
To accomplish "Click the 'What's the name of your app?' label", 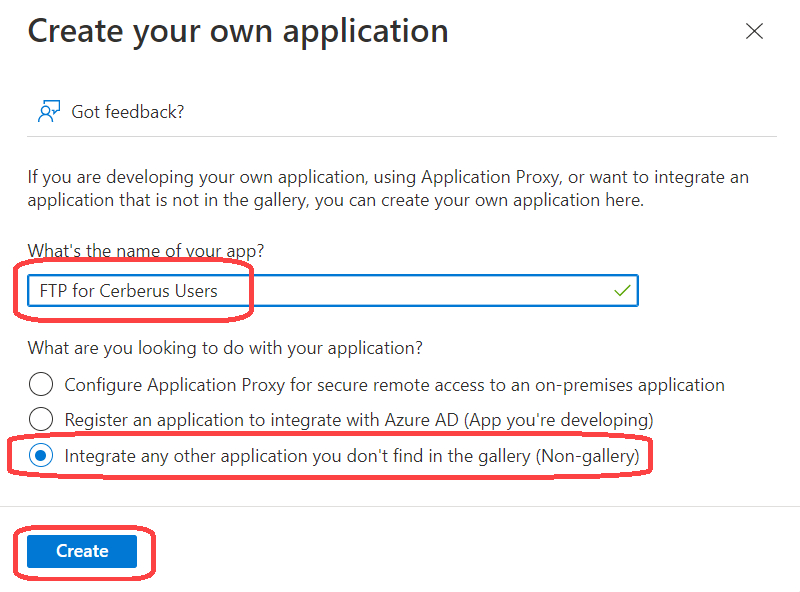I will coord(152,250).
